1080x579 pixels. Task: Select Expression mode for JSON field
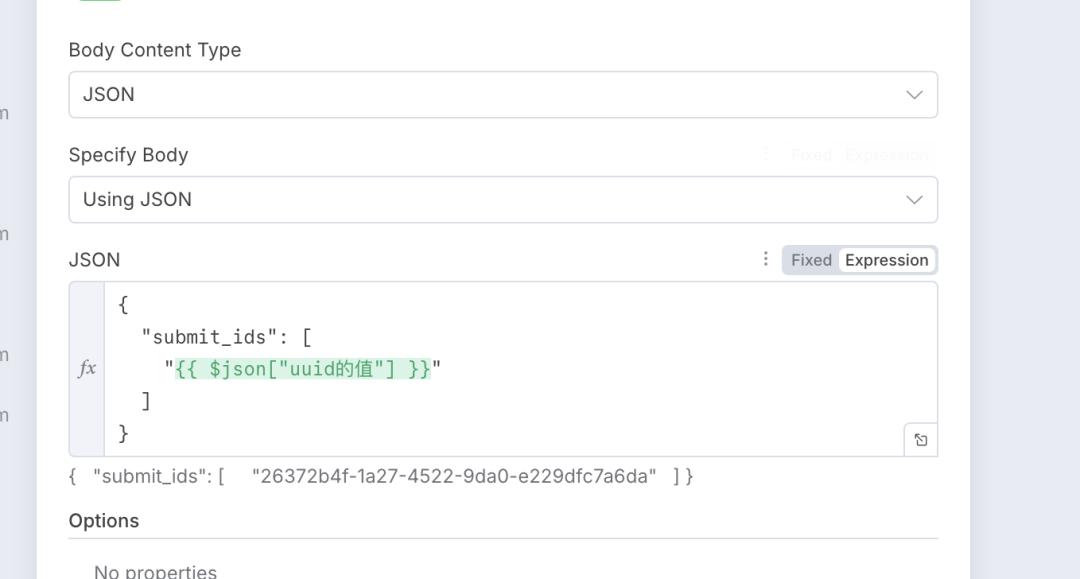tap(886, 260)
